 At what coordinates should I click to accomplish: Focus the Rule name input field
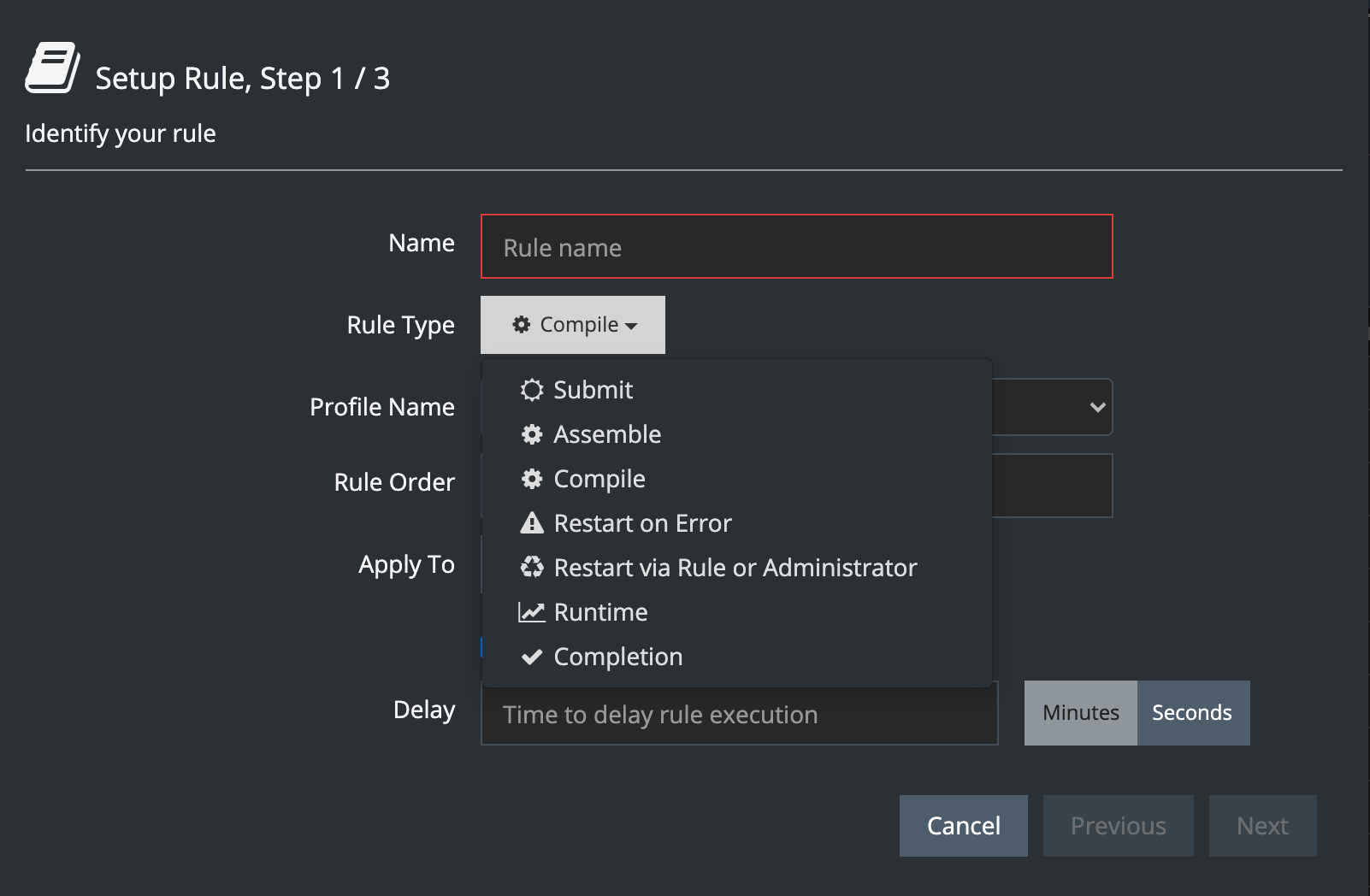click(796, 247)
